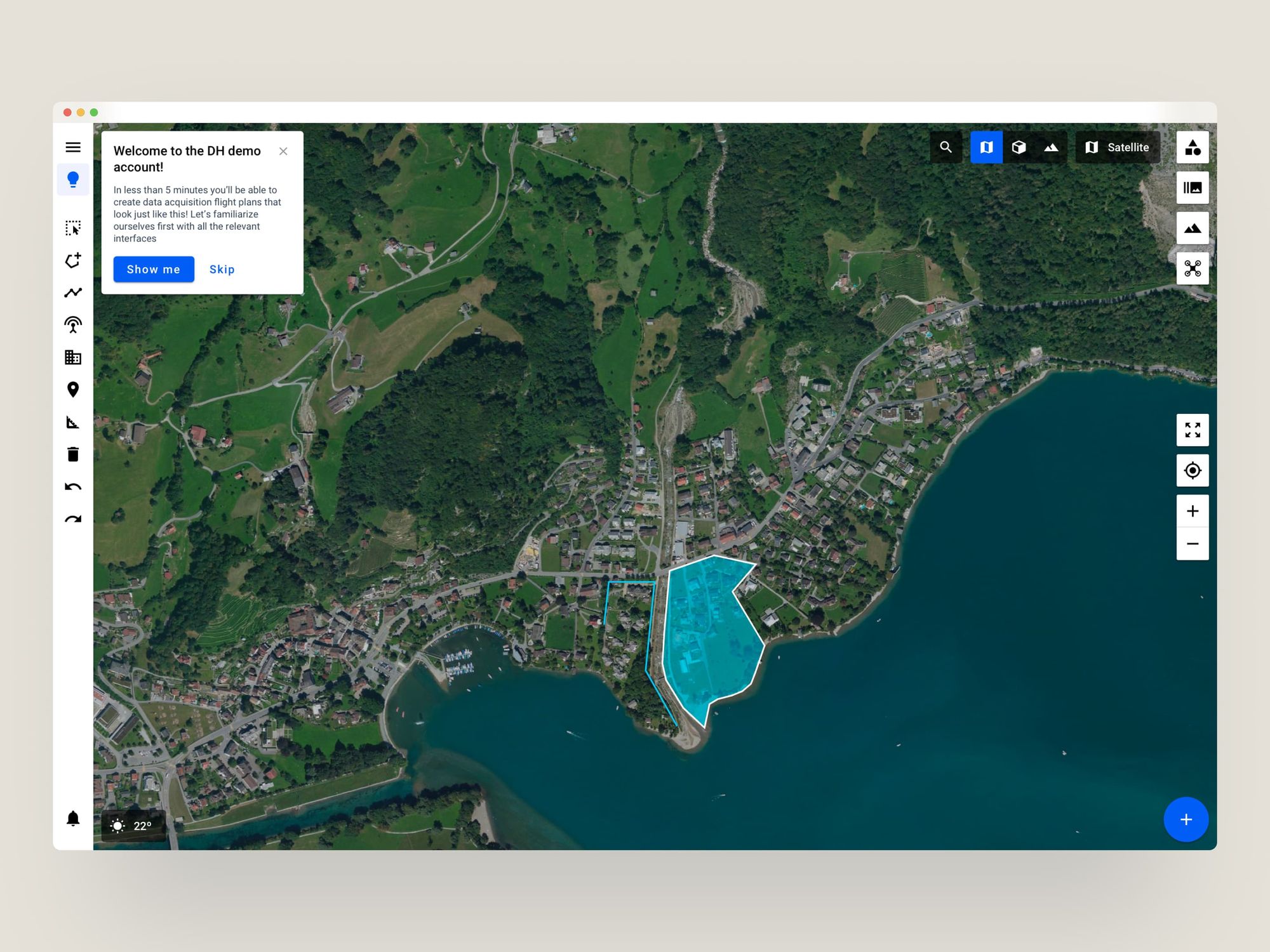The width and height of the screenshot is (1270, 952).
Task: Open the Satellite map style dropdown
Action: coord(1118,147)
